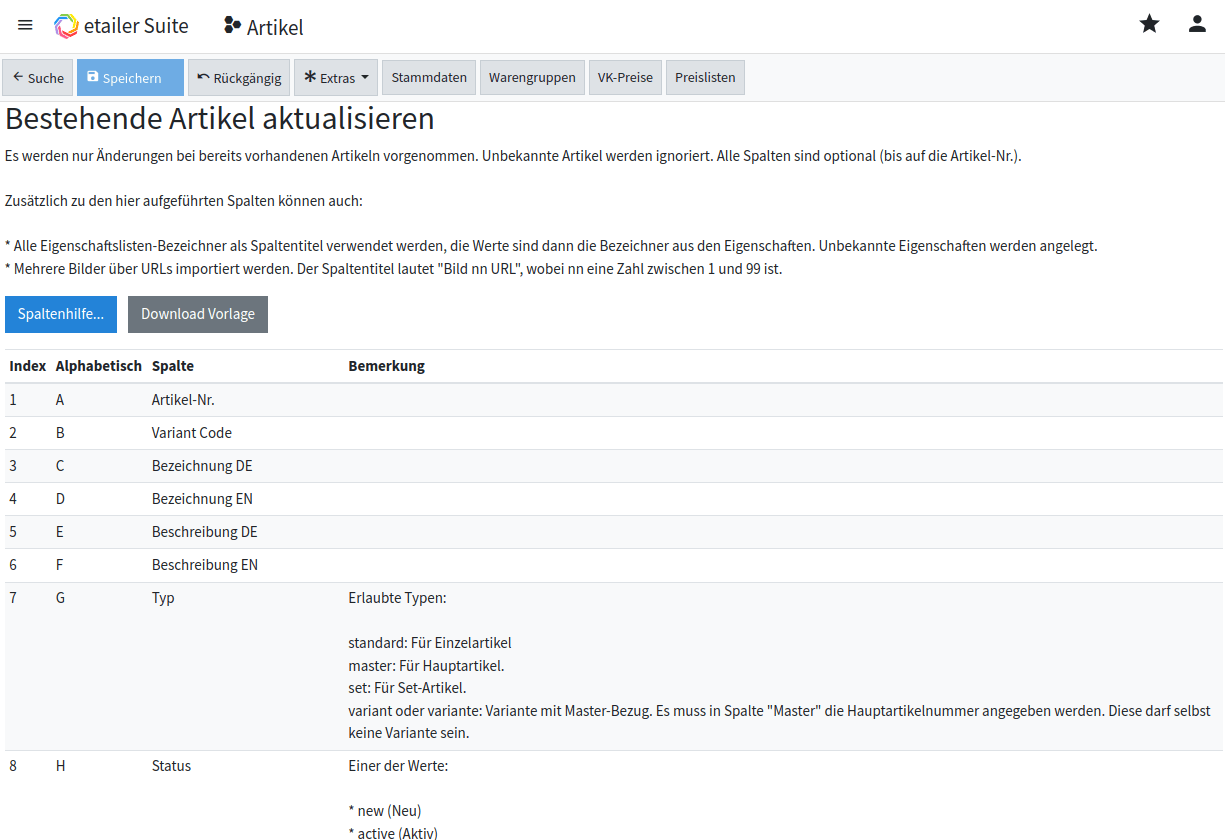Go back to Suche
Viewport: 1225px width, 840px height.
pyautogui.click(x=38, y=78)
